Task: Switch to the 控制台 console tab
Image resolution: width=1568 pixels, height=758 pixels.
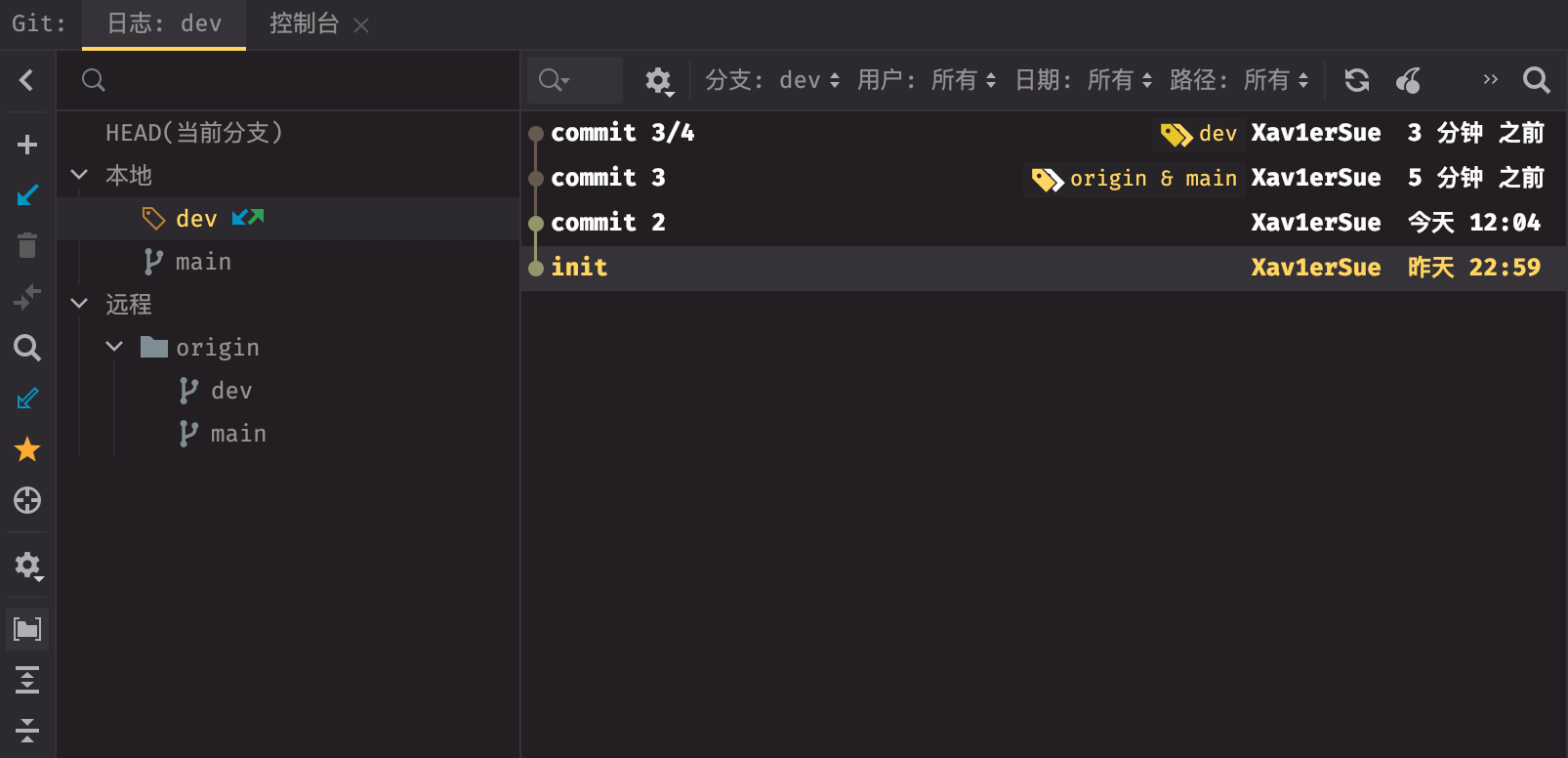Action: (304, 23)
